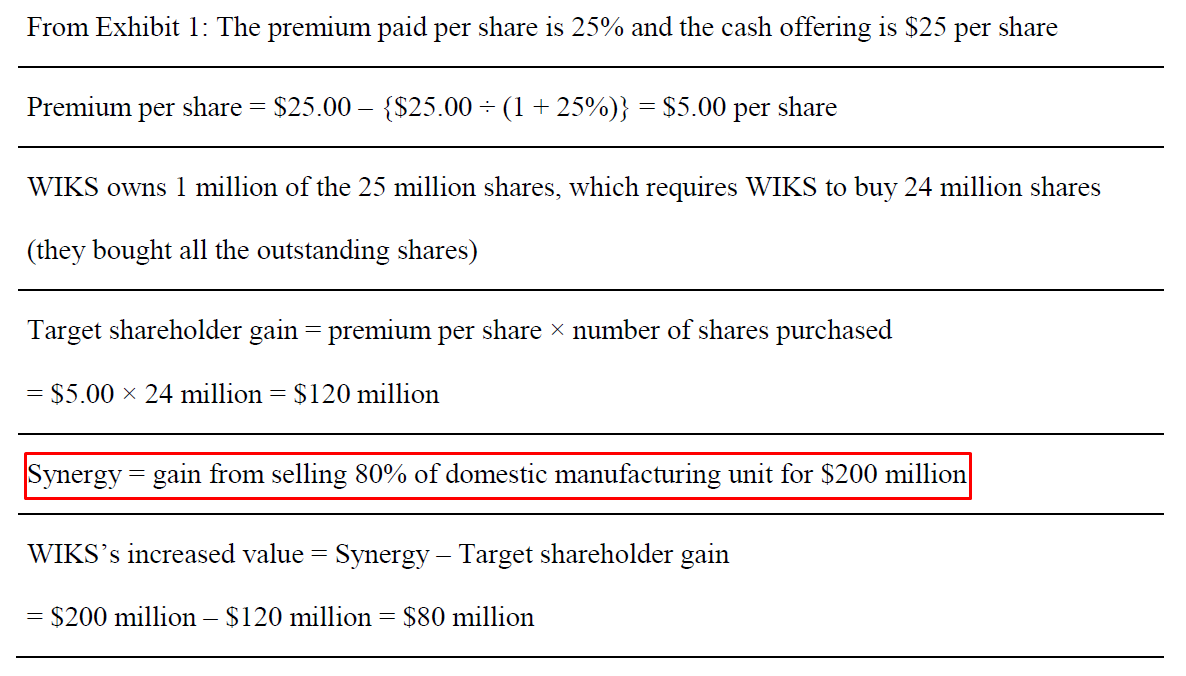
Task: Click the line starting "WIKS owns 1 million"
Action: point(563,187)
